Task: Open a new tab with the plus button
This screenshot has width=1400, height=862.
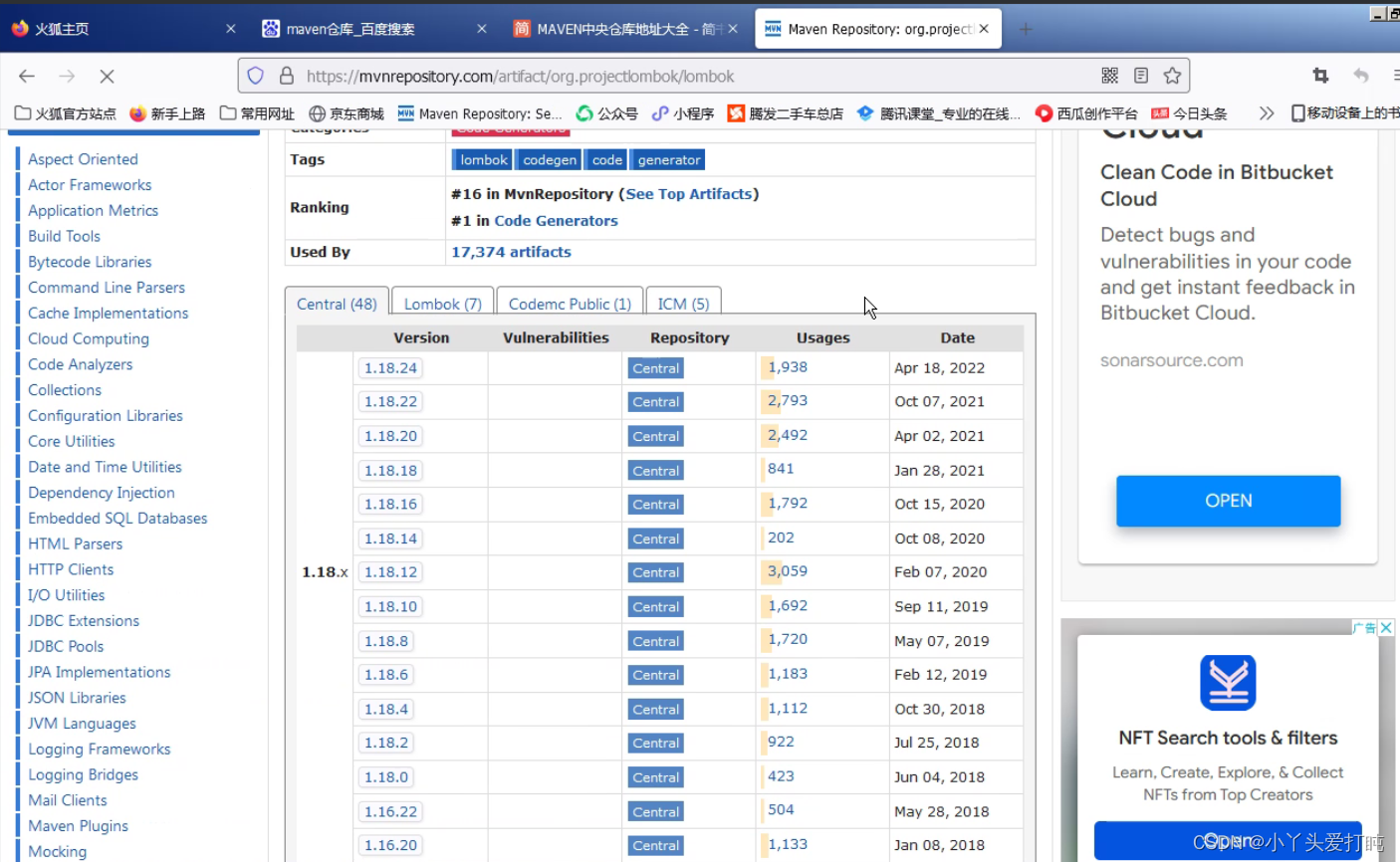Action: coord(1026,29)
